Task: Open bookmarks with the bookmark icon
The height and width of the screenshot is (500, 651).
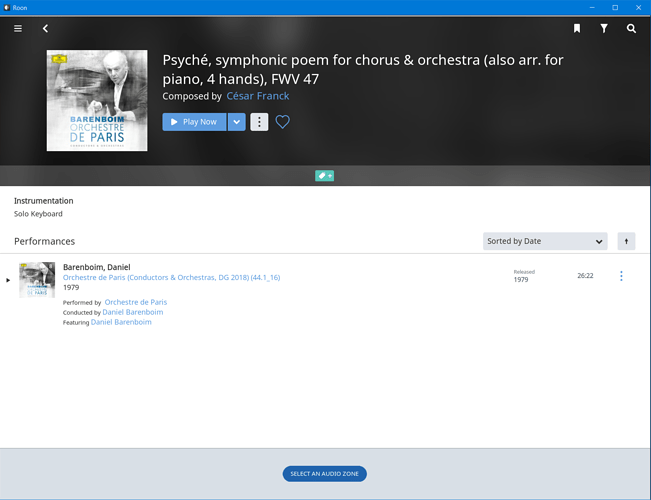Action: [577, 28]
